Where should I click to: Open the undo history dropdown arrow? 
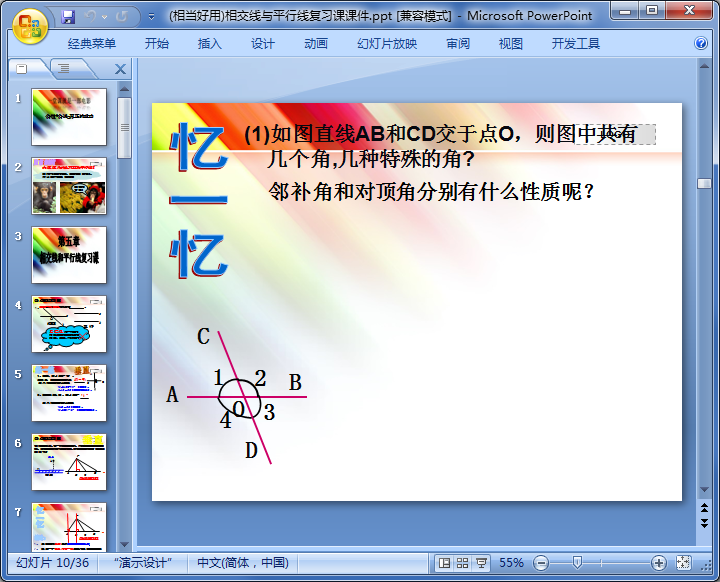point(104,17)
